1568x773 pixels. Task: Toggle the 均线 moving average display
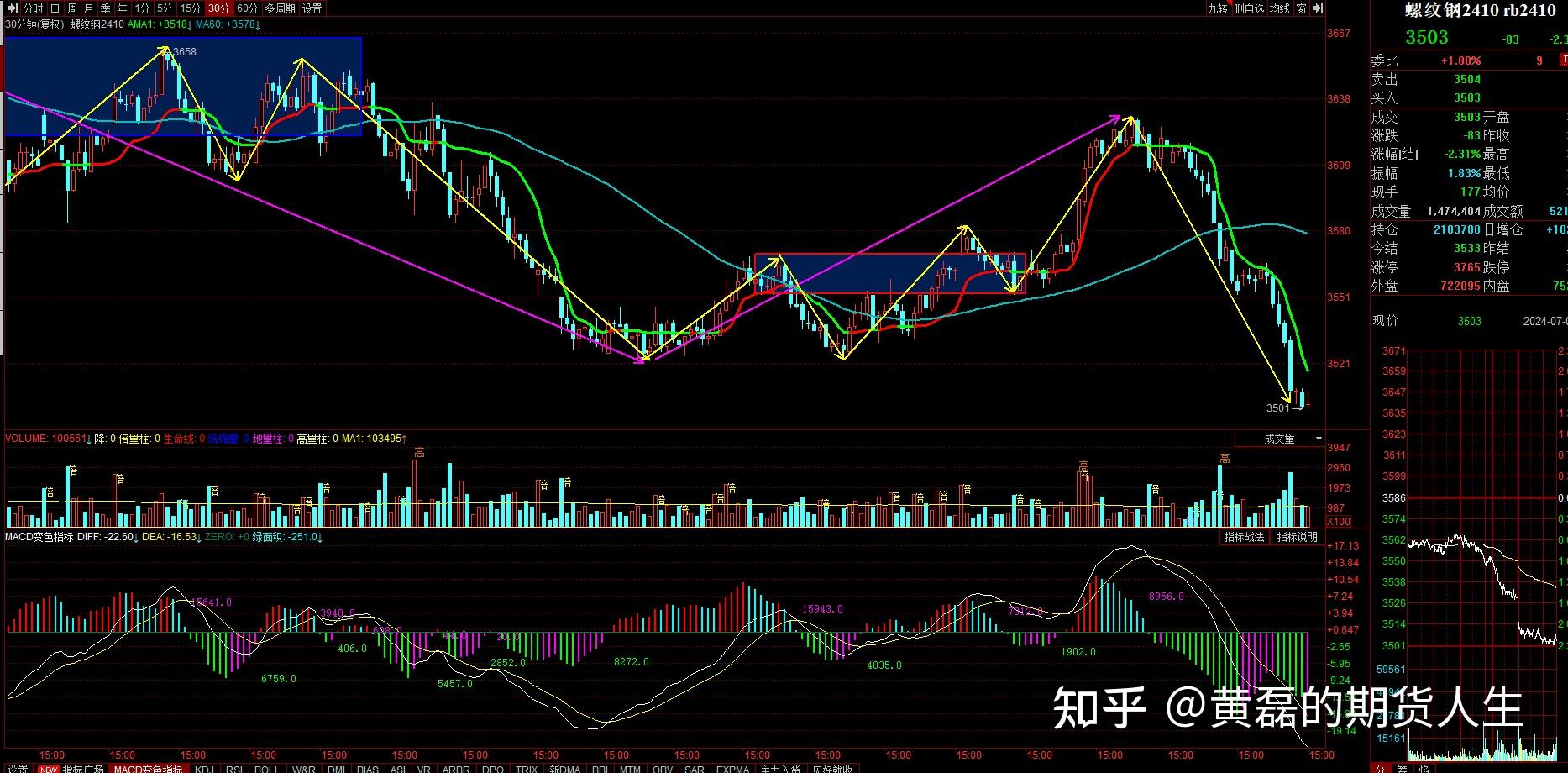[1279, 8]
